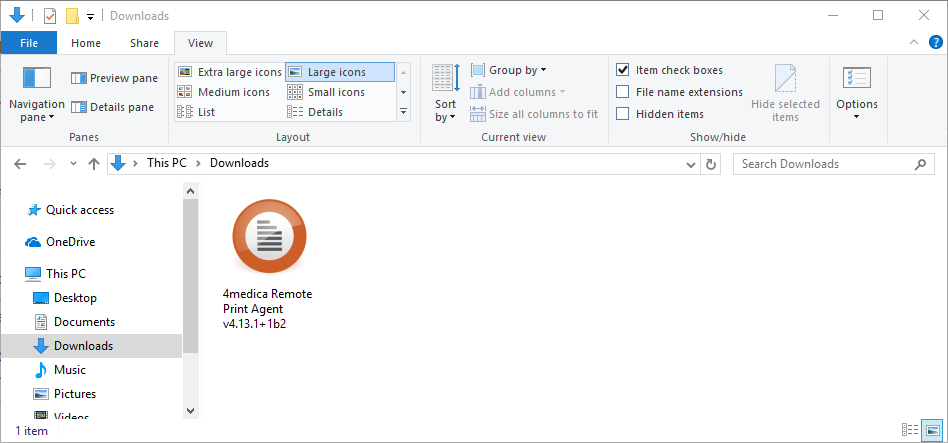Screen dimensions: 948x443
Task: Open the Customize Quick Access Toolbar dropdown arrow
Action: click(x=90, y=17)
